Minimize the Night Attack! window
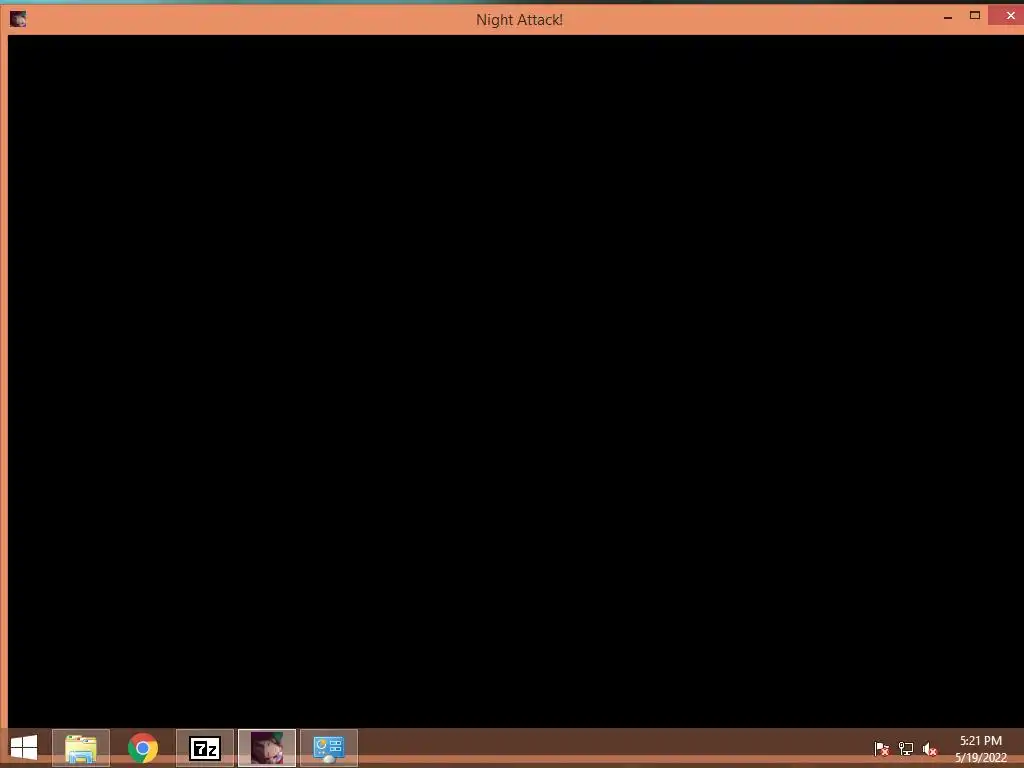The image size is (1024, 768). click(x=948, y=16)
